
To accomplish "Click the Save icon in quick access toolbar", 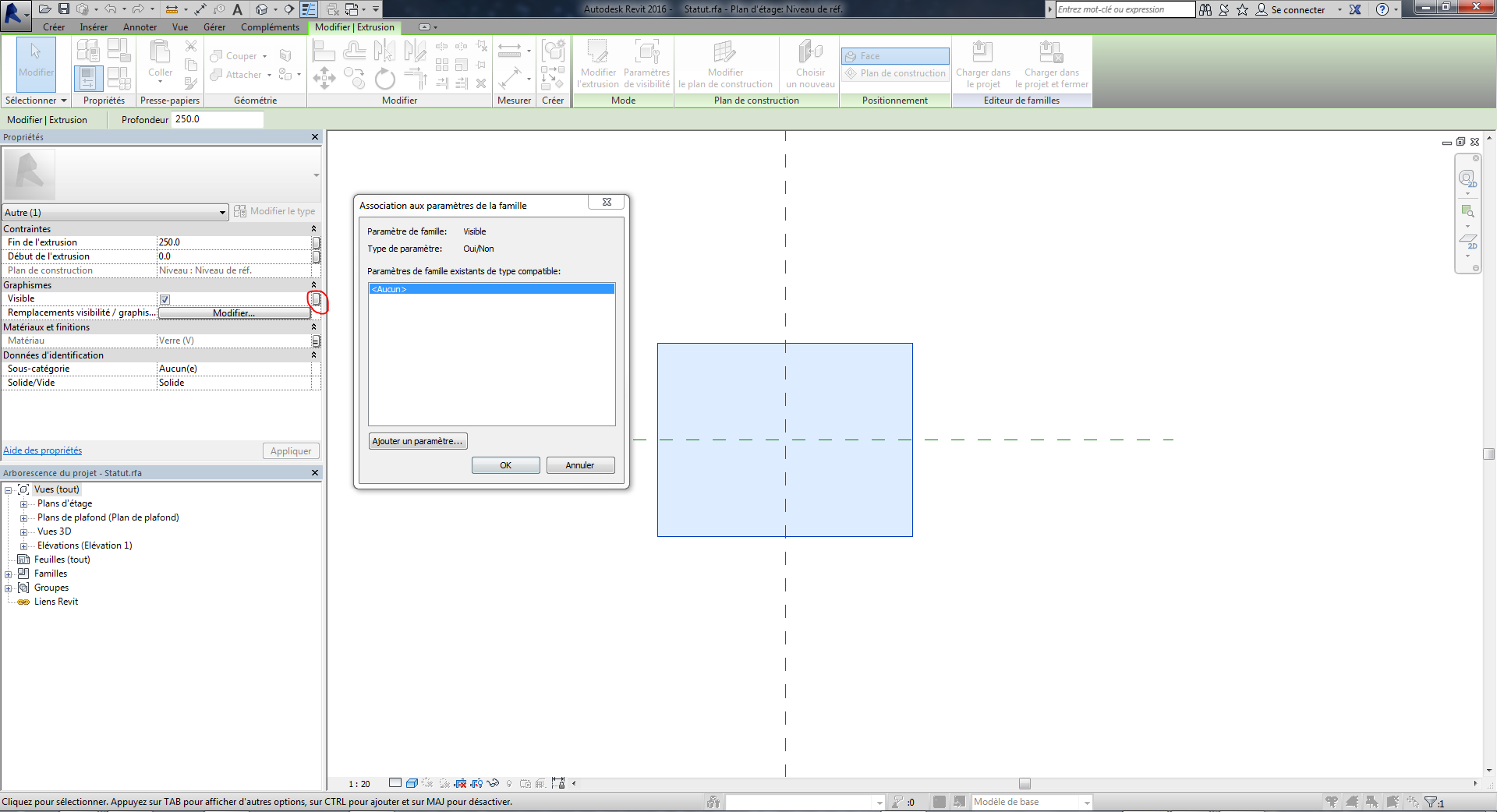I will click(64, 9).
